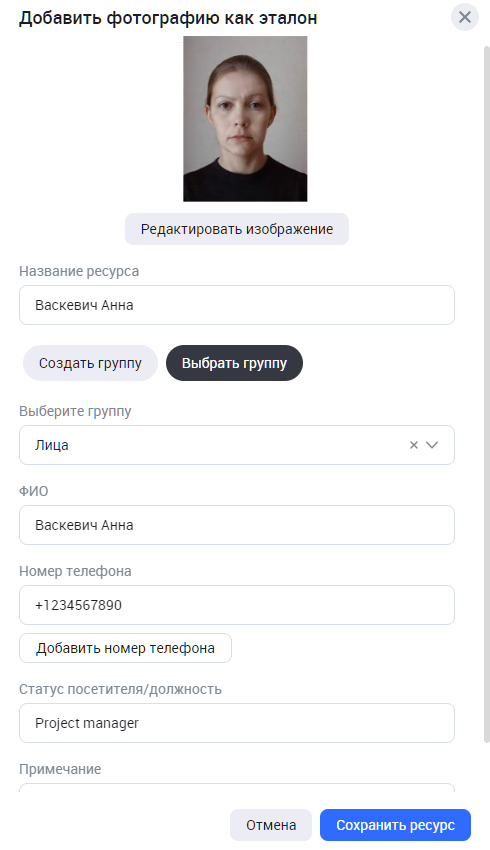The image size is (490, 850).
Task: Edit the phone number field +1234567890
Action: (x=237, y=605)
